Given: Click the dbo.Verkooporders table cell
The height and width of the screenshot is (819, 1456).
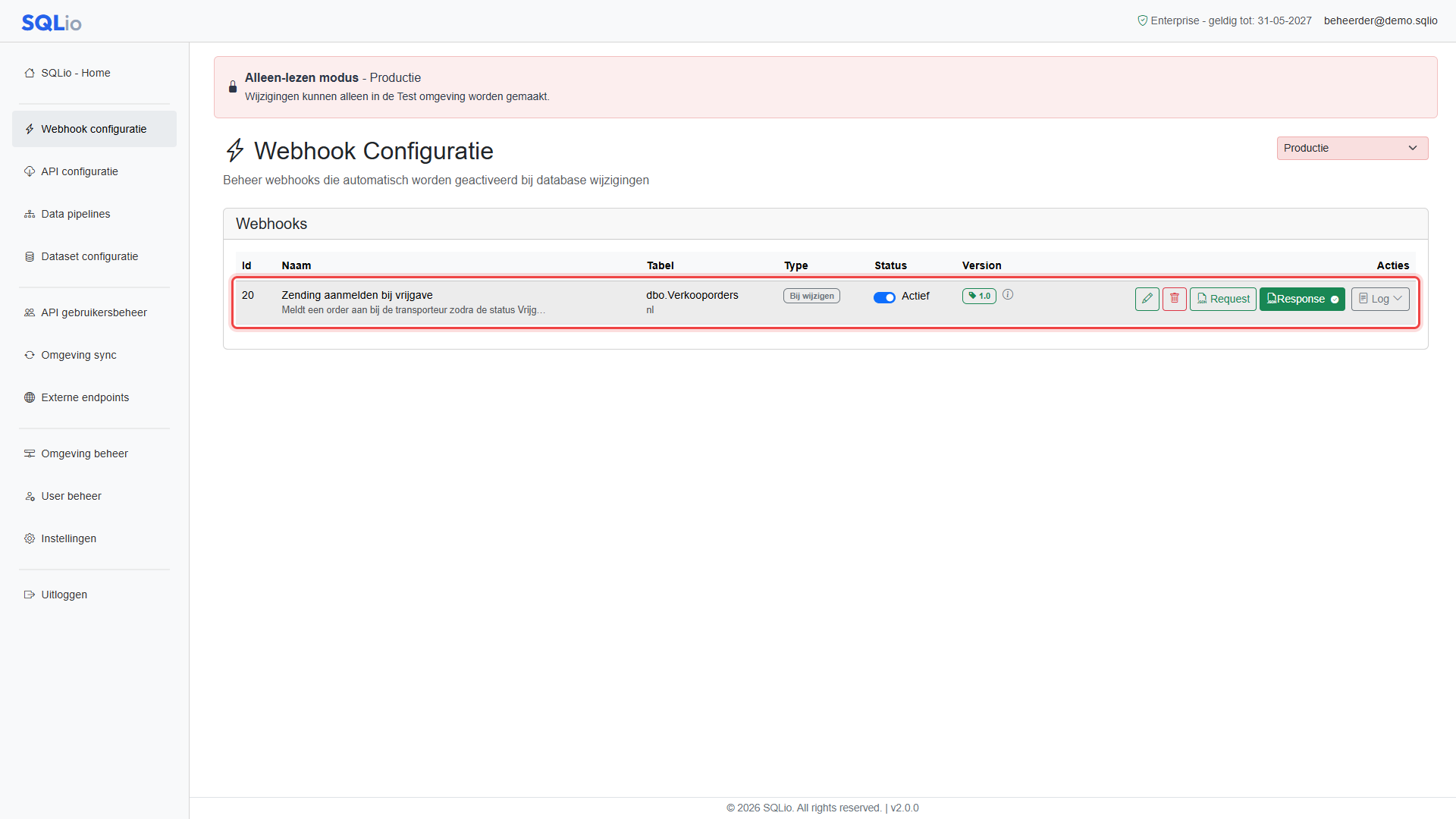Looking at the screenshot, I should (x=692, y=296).
